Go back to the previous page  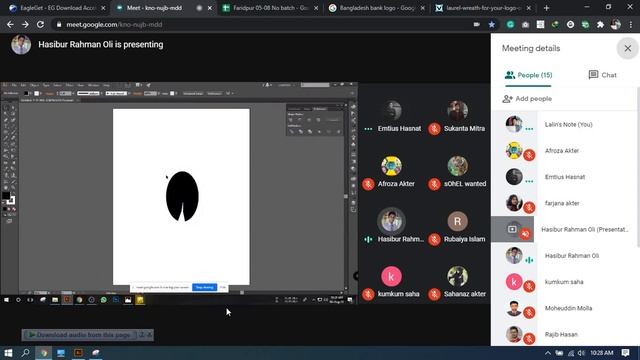click(x=10, y=24)
